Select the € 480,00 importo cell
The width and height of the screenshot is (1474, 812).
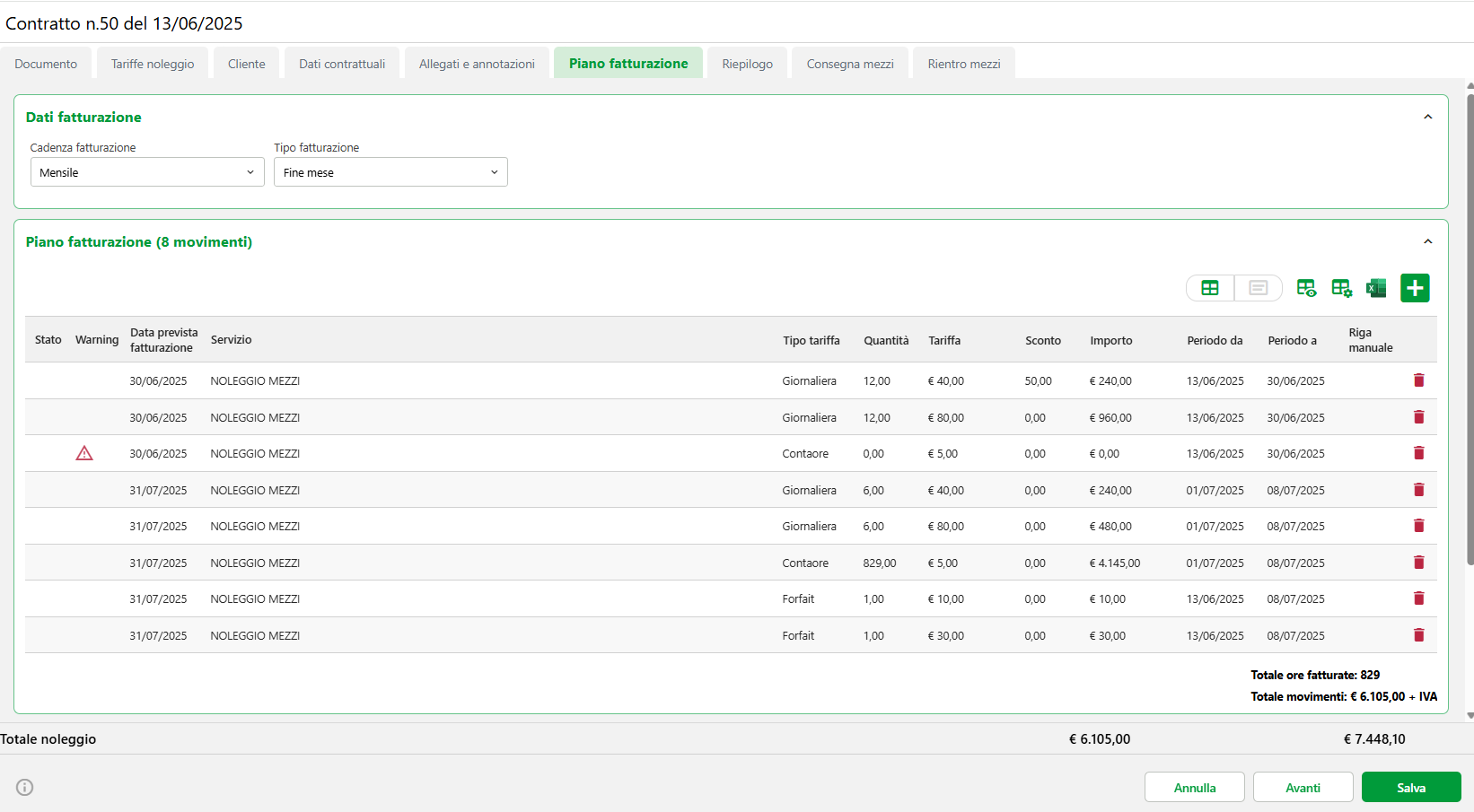(x=1110, y=527)
